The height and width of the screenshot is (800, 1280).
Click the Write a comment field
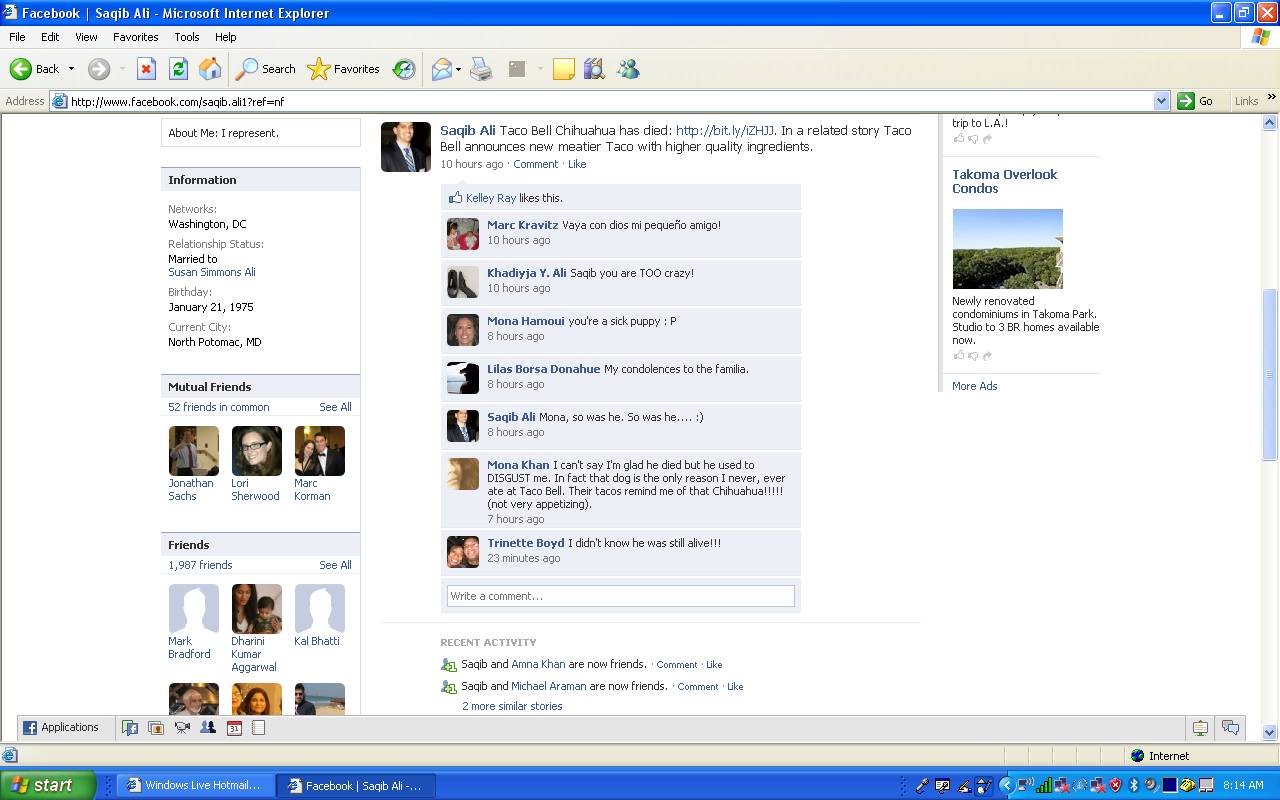(621, 596)
